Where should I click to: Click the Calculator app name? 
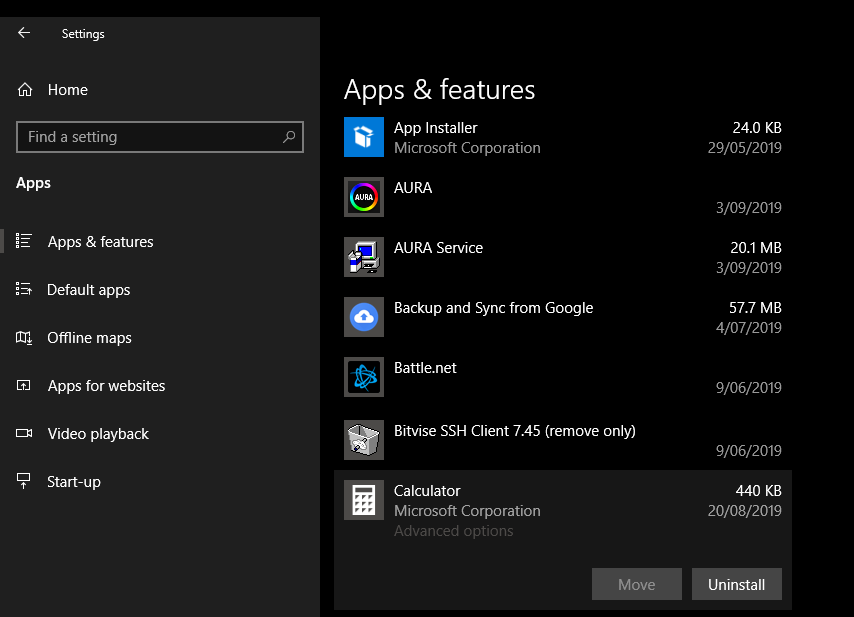click(x=427, y=491)
